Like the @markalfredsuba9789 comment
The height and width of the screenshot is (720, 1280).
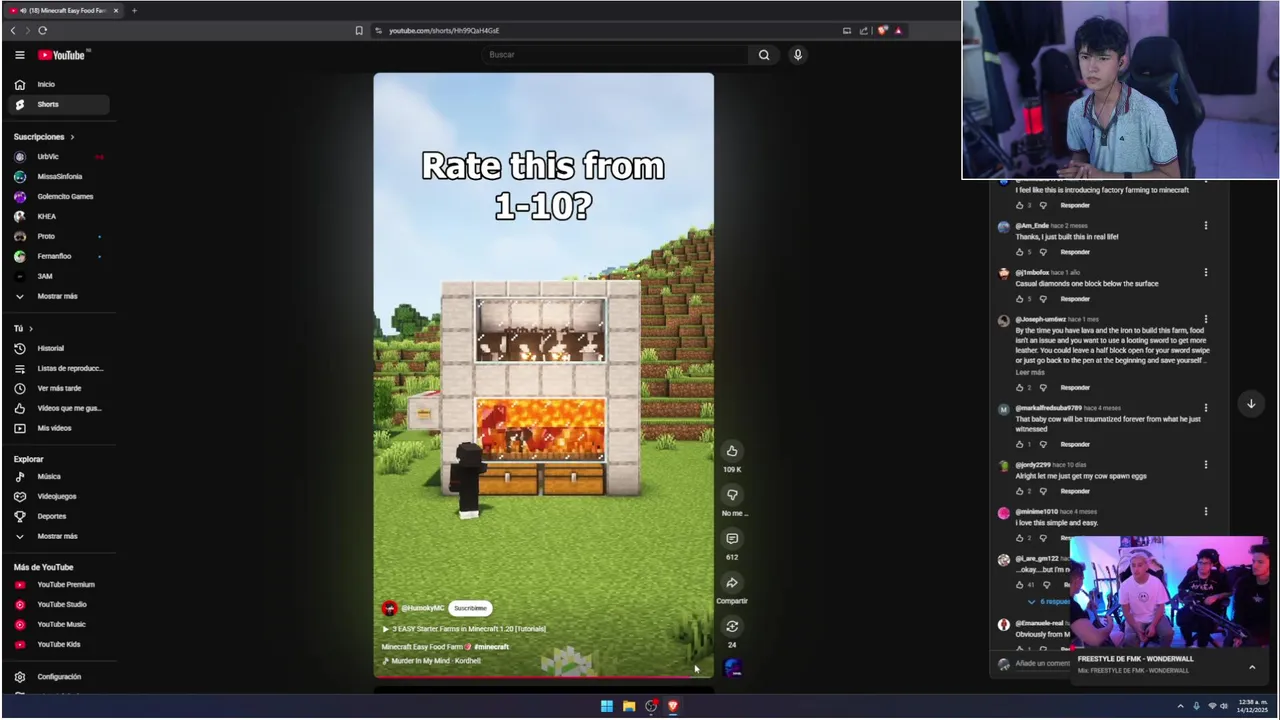coord(1019,444)
